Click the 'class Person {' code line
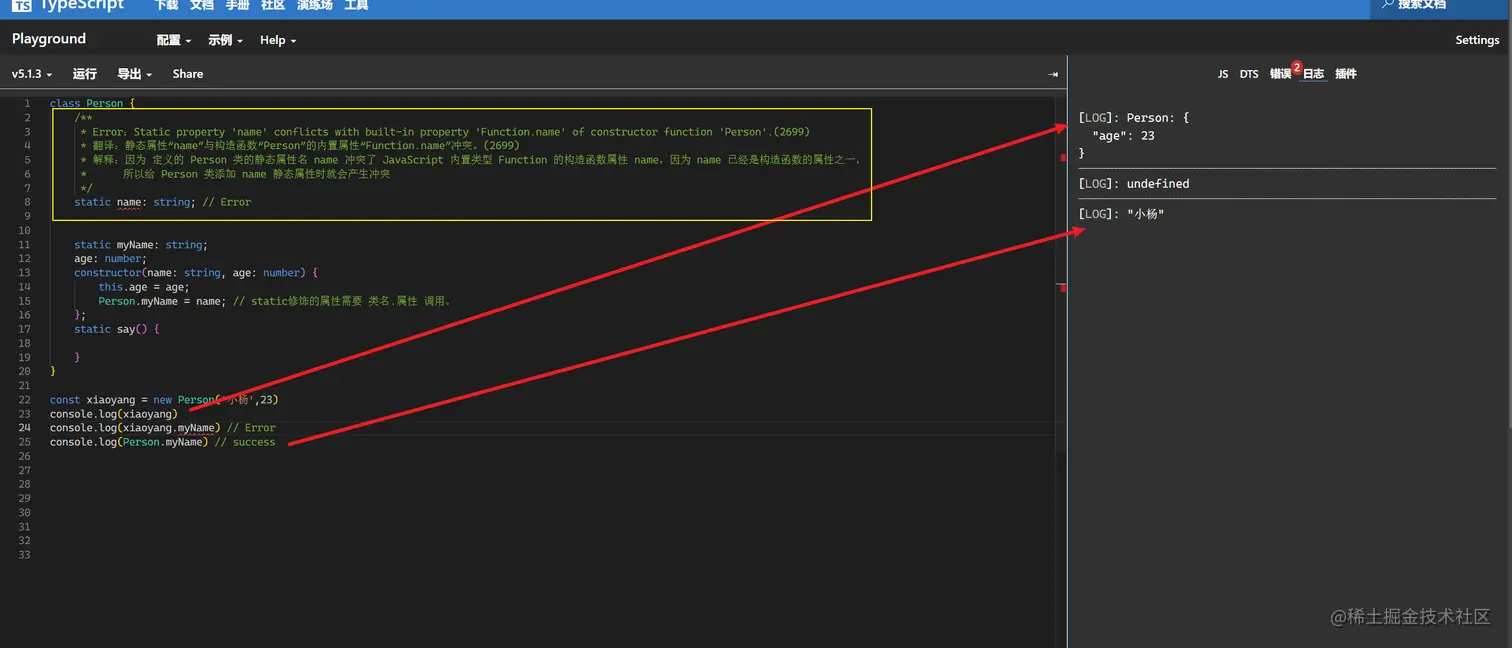This screenshot has width=1512, height=648. (92, 103)
